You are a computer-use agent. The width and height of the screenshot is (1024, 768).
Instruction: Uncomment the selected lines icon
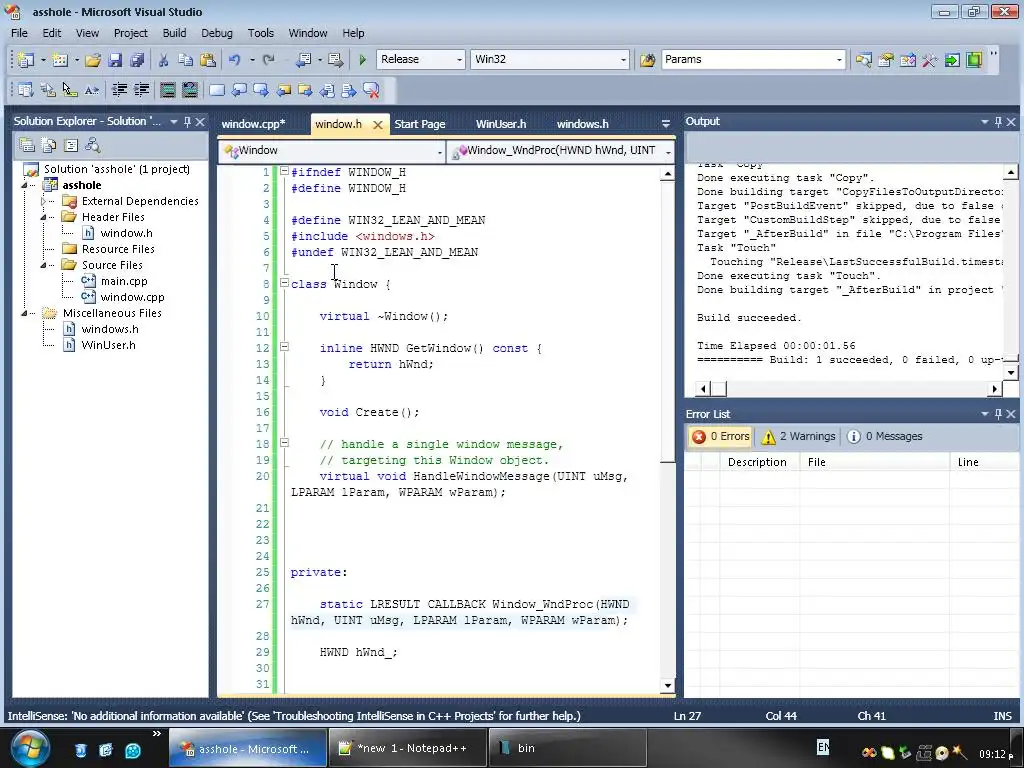click(190, 90)
